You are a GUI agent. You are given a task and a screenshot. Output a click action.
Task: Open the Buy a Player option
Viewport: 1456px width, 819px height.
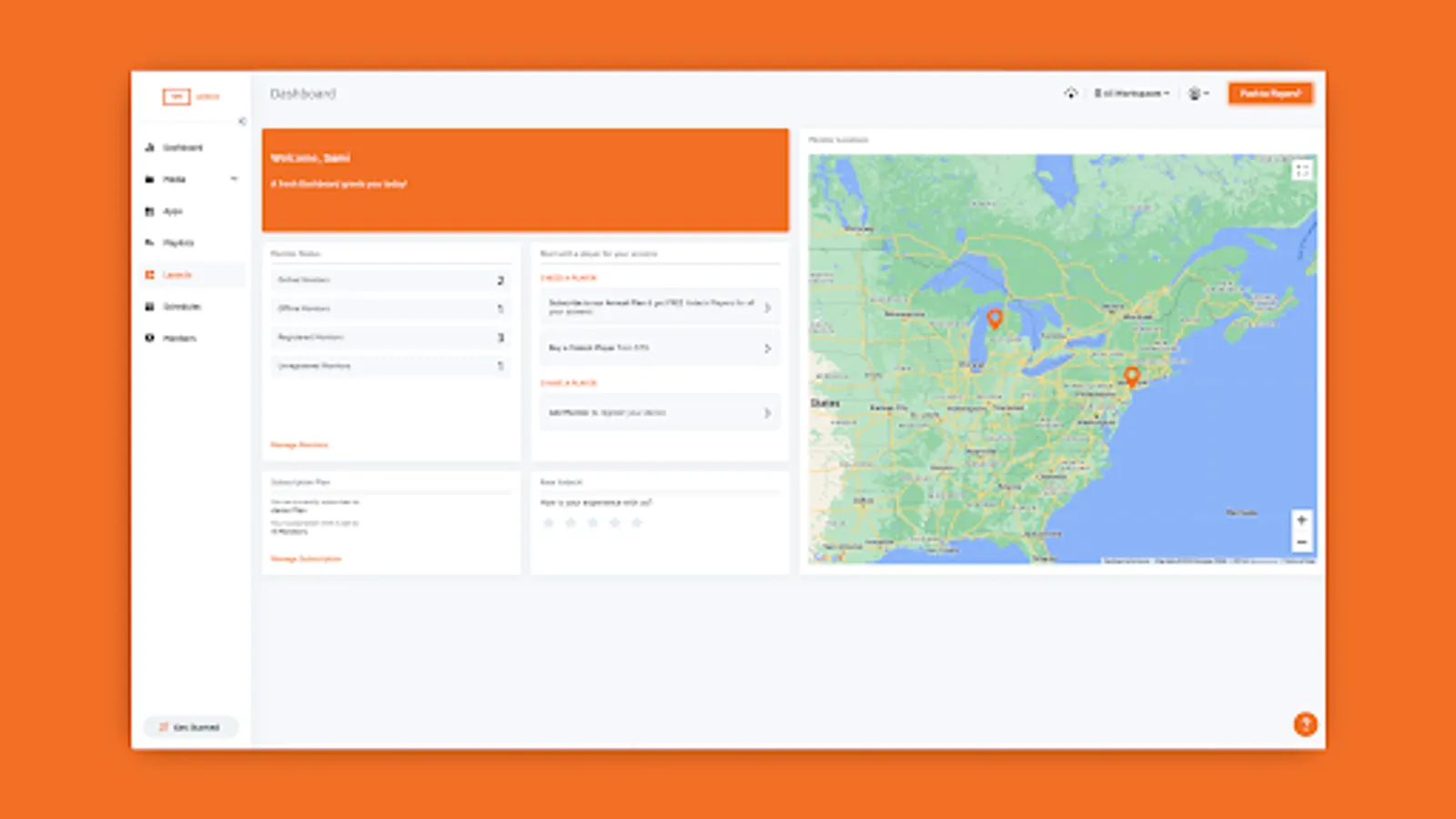tap(660, 348)
